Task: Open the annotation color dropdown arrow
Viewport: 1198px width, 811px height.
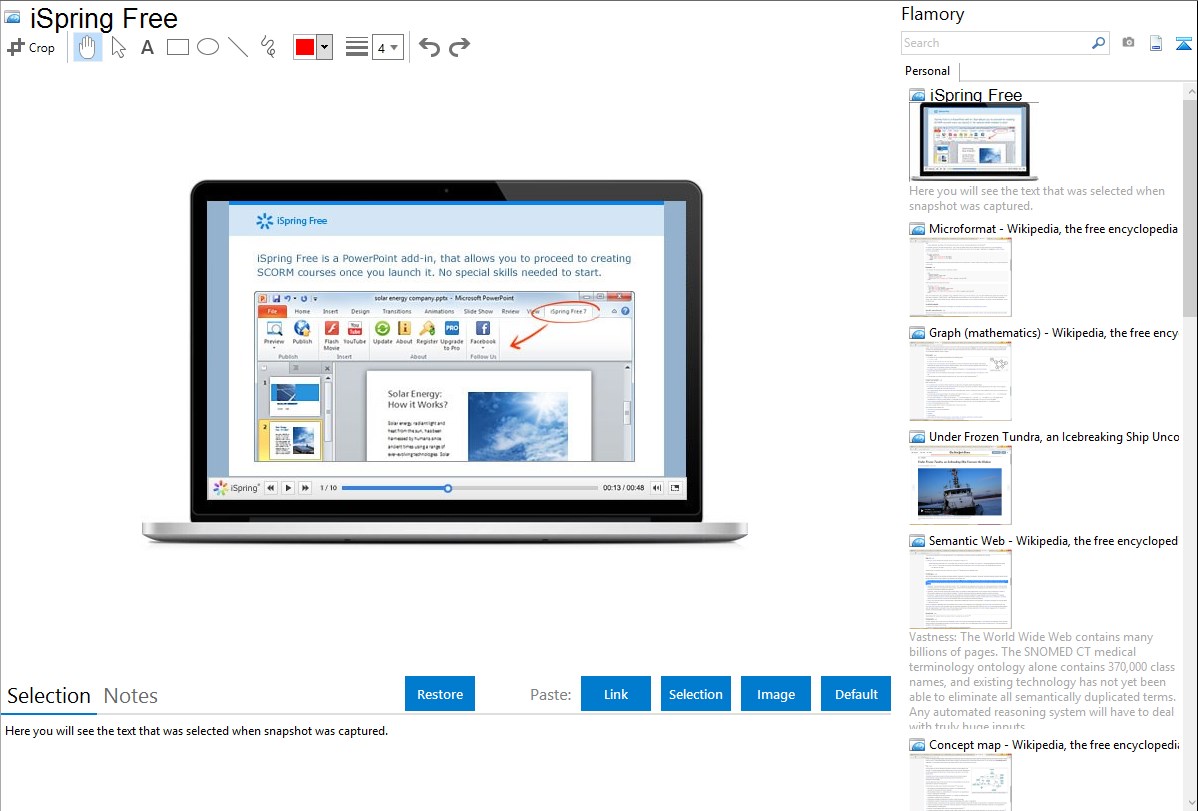Action: [x=325, y=47]
